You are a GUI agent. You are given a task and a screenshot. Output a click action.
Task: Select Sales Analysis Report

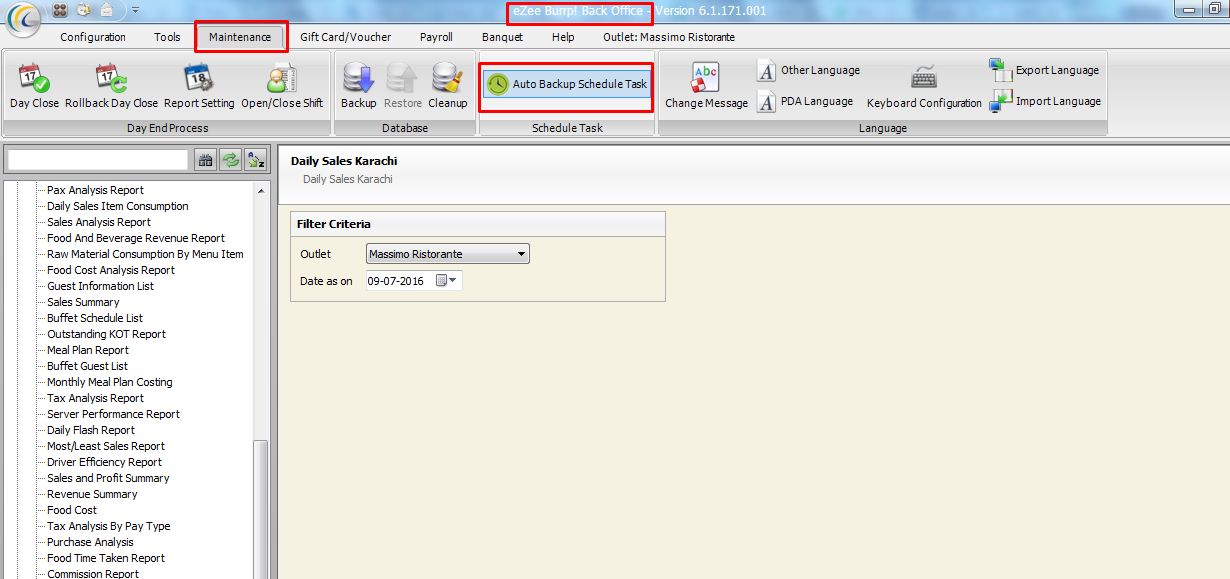[x=99, y=222]
